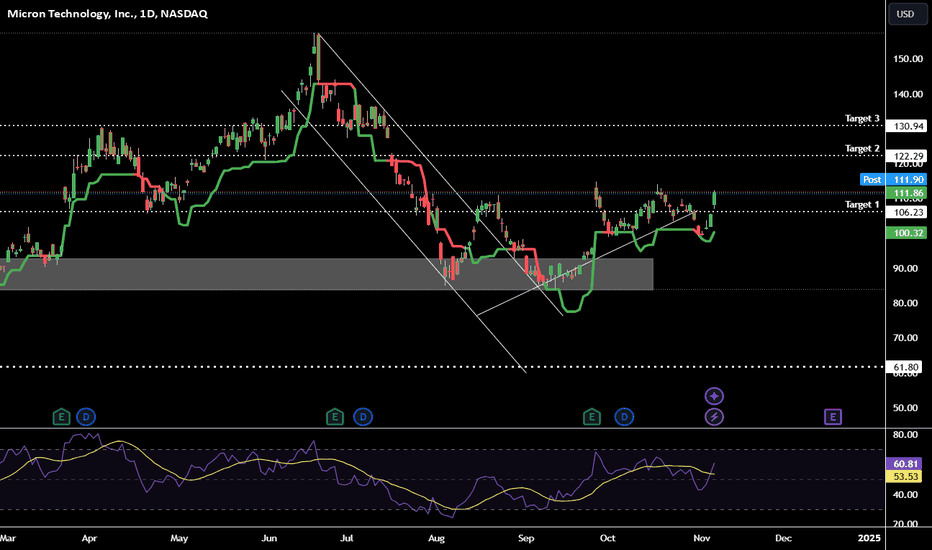Select the Target 3 label
The width and height of the screenshot is (932, 550).
tap(862, 118)
